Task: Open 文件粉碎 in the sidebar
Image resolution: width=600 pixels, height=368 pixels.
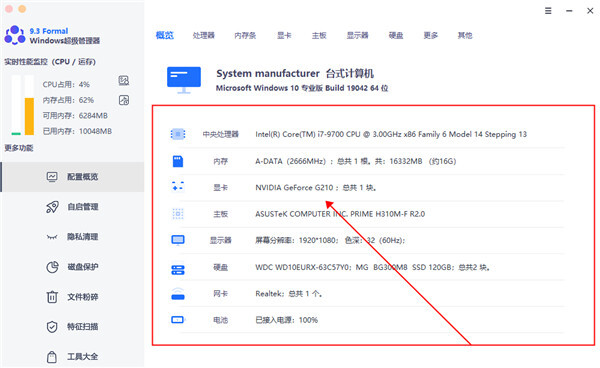Action: (x=73, y=297)
